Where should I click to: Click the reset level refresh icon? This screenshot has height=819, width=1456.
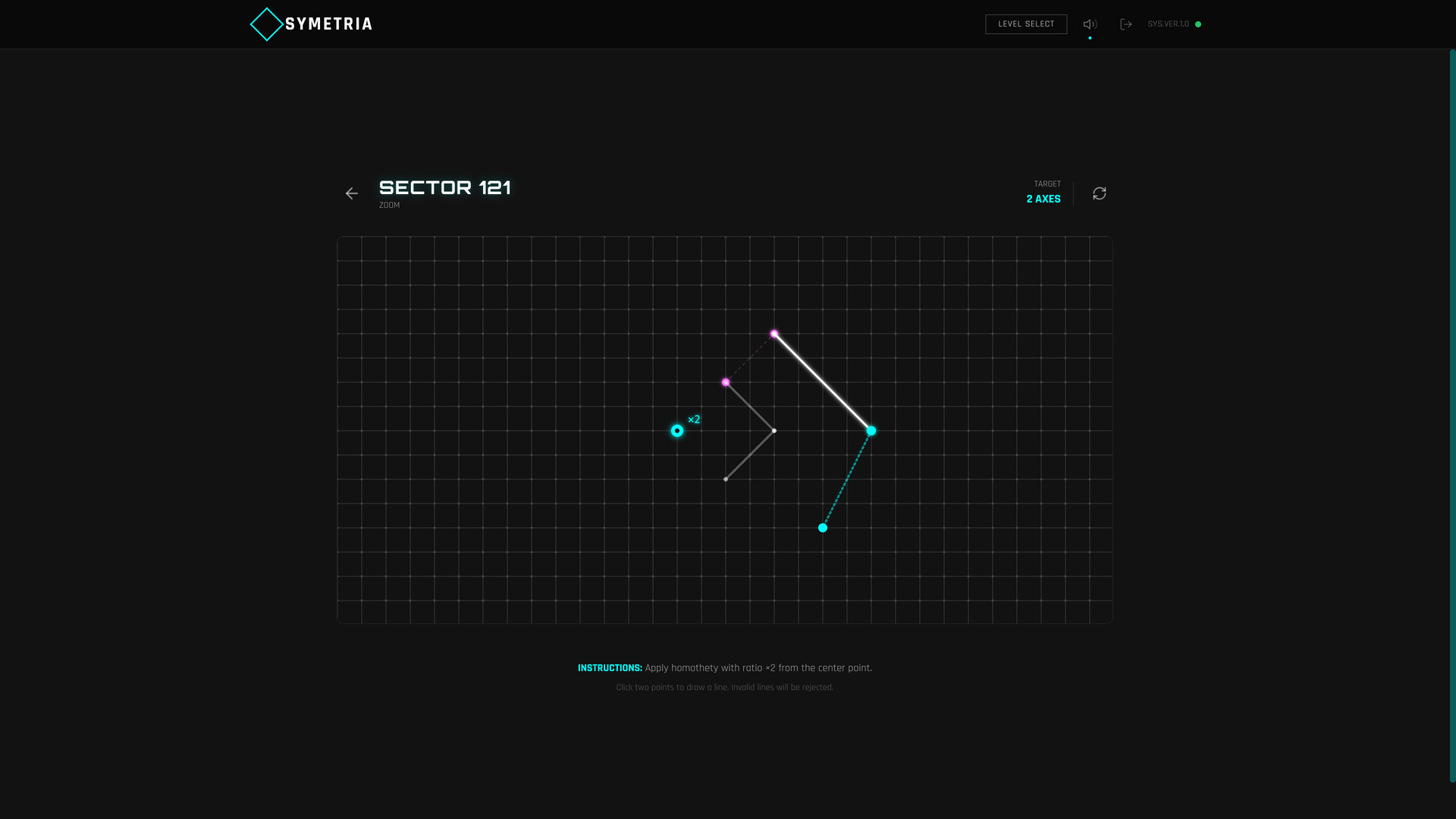click(1099, 193)
